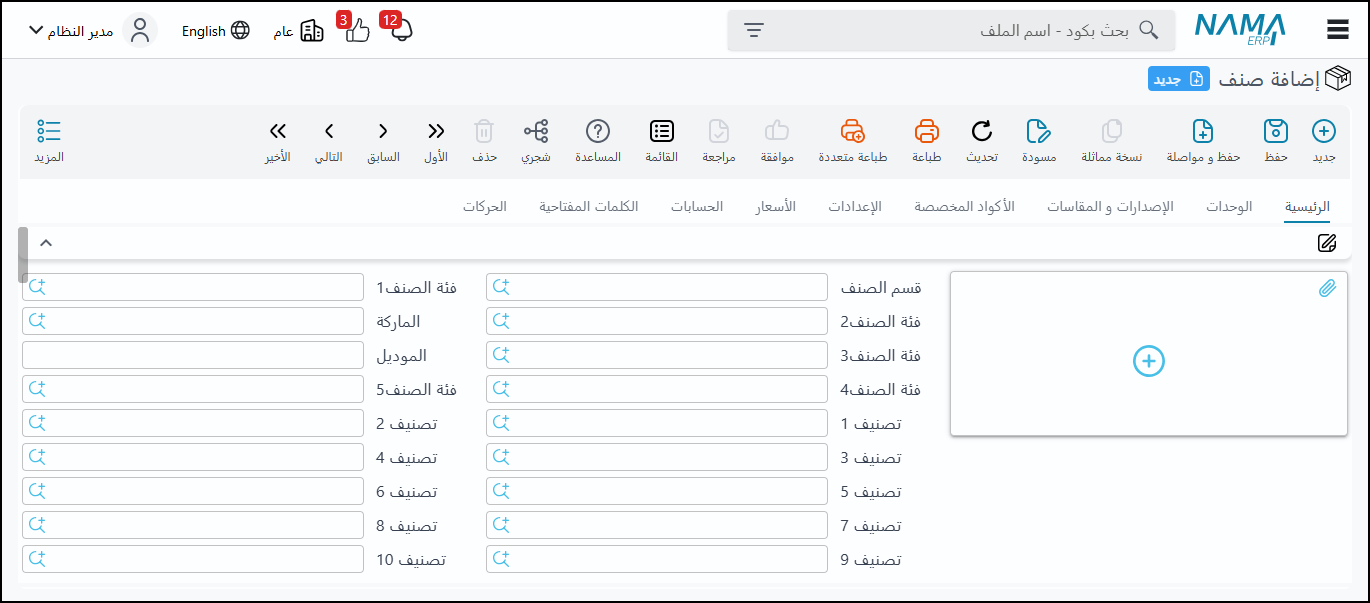Click the paperclip attachment icon

(x=1327, y=289)
